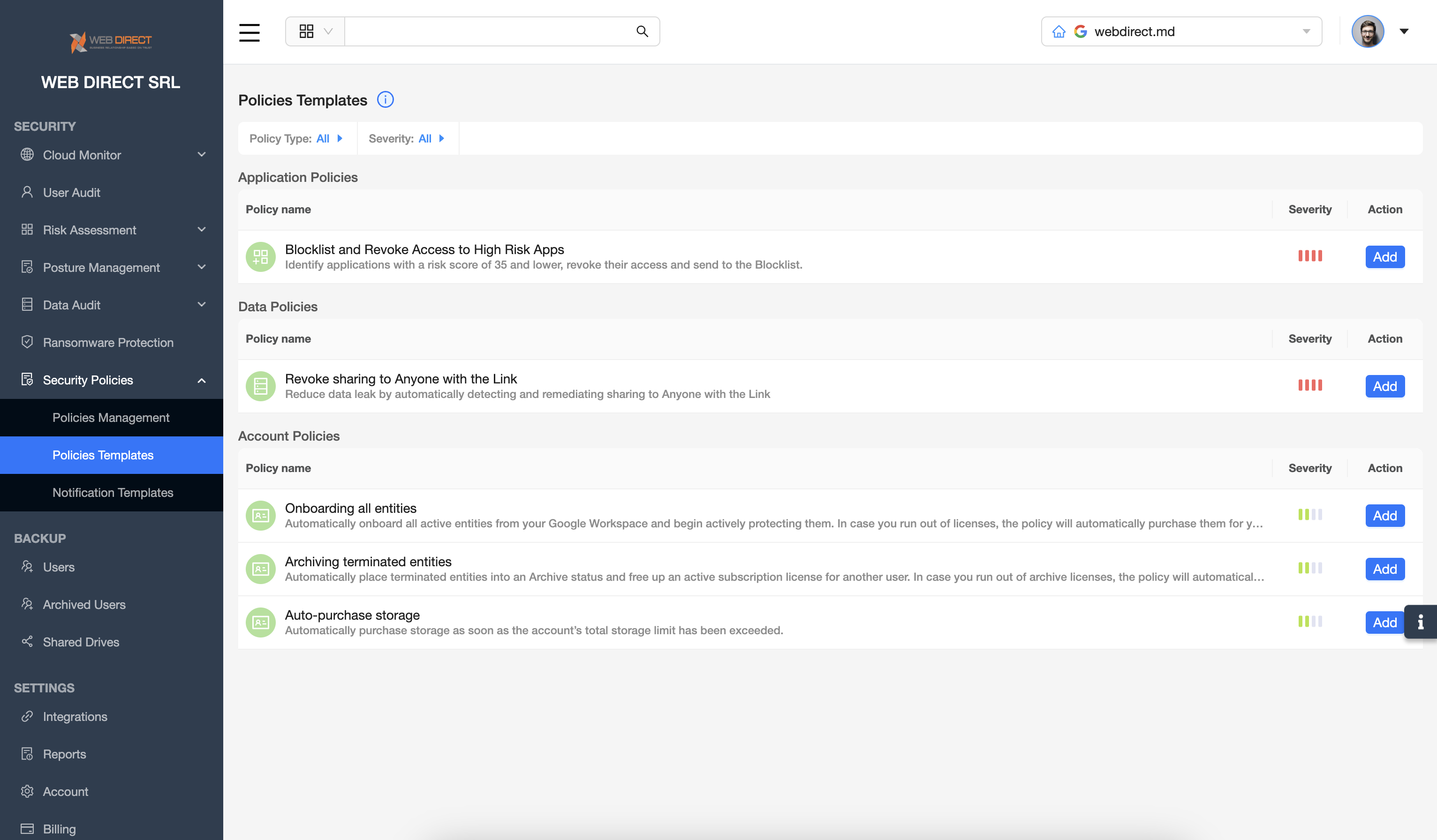The width and height of the screenshot is (1437, 840).
Task: Add the Auto-purchase storage policy
Action: (1384, 622)
